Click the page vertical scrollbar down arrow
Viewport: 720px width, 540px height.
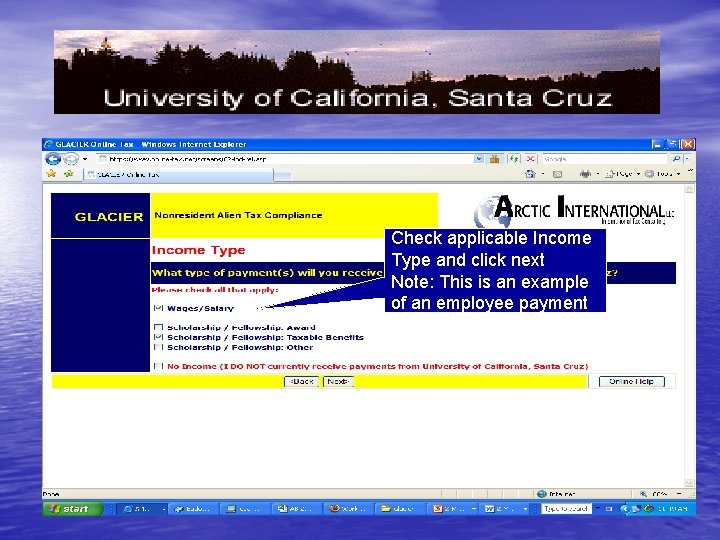(689, 483)
